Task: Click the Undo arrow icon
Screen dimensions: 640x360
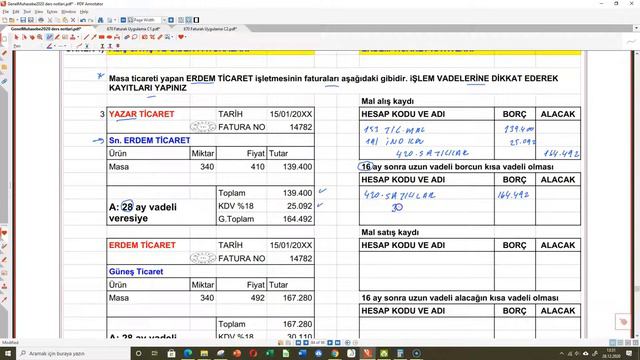Action: (x=83, y=20)
